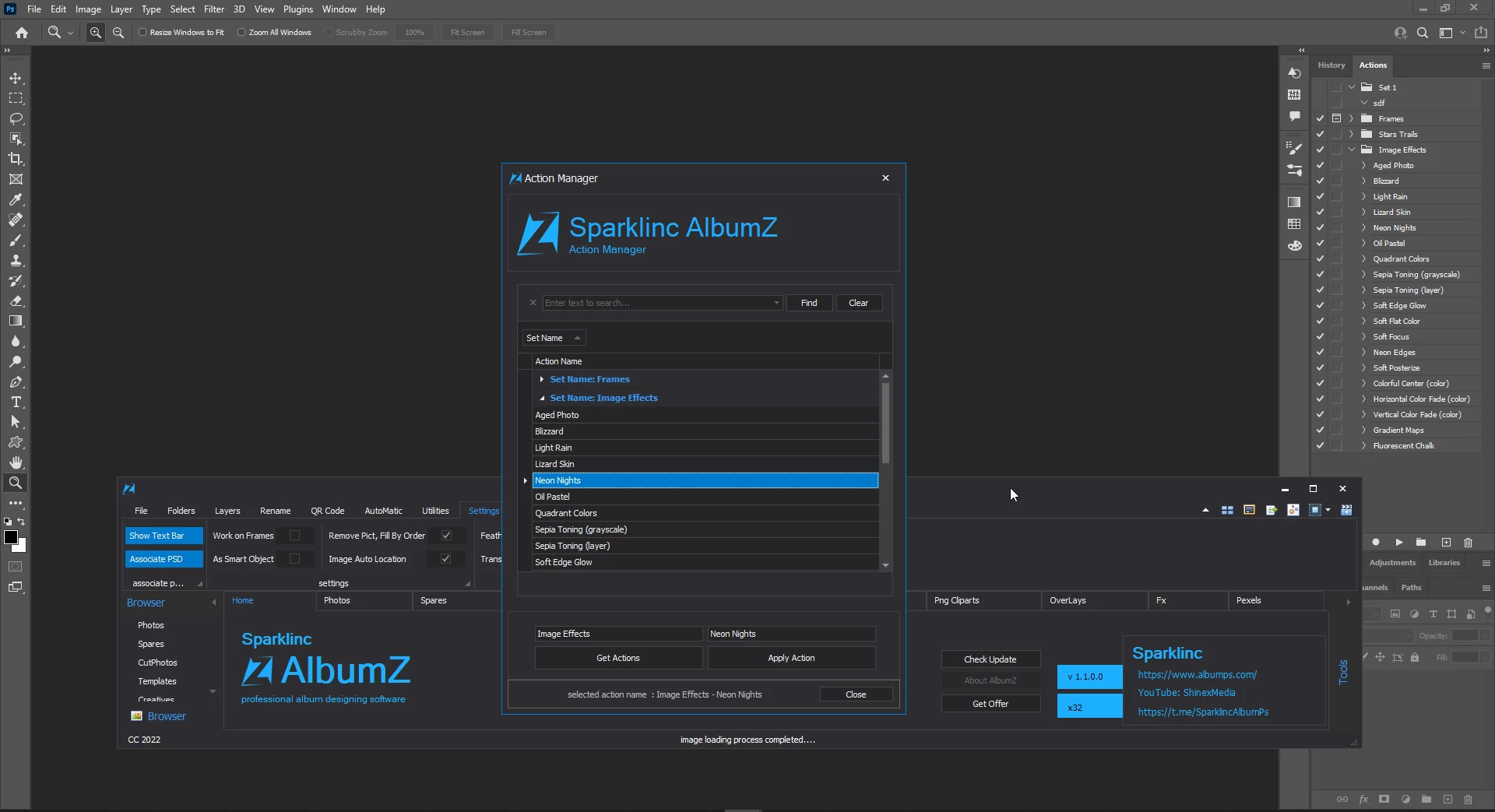
Task: Click Create new action icon in Actions panel
Action: [x=1446, y=542]
